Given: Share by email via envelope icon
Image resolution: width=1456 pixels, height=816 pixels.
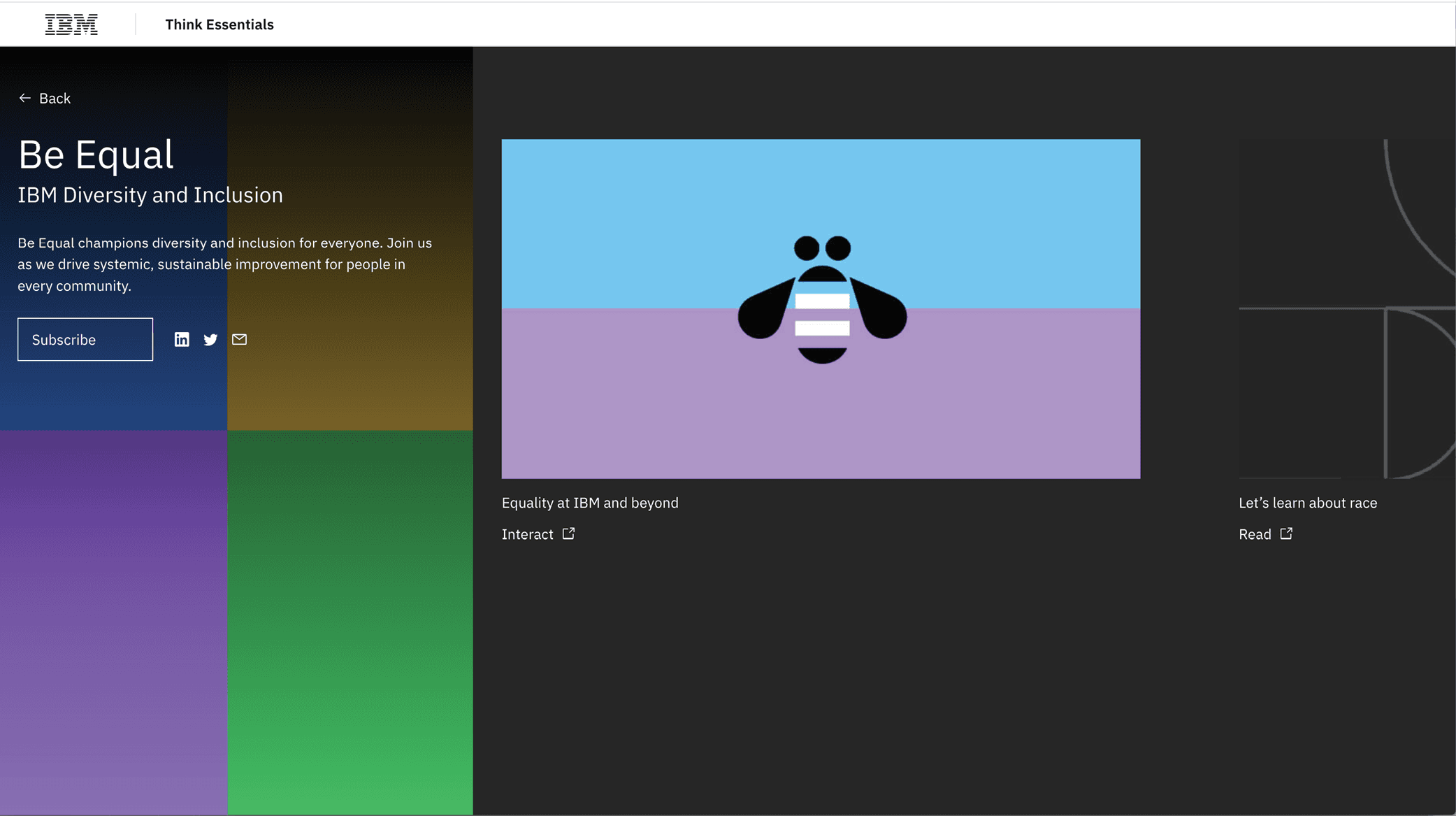Looking at the screenshot, I should click(239, 339).
